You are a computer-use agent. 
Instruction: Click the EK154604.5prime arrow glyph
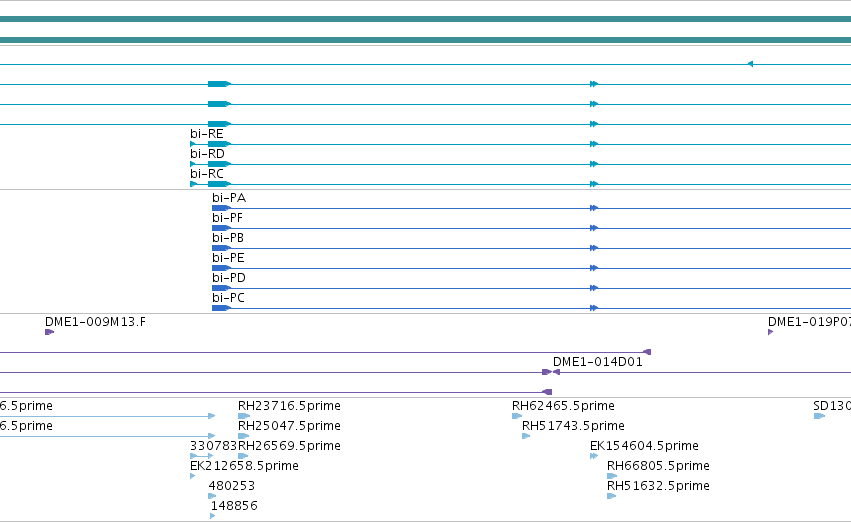point(594,456)
